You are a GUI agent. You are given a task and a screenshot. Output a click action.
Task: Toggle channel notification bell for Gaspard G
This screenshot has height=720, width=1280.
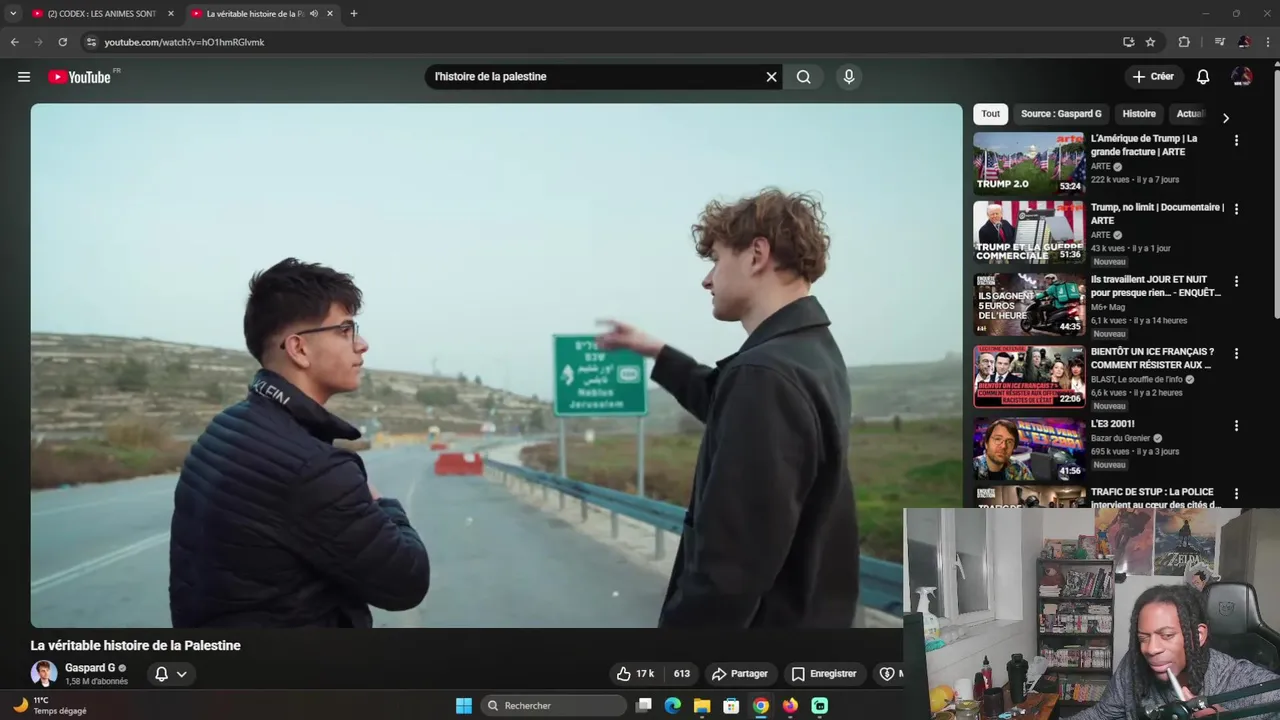[161, 674]
